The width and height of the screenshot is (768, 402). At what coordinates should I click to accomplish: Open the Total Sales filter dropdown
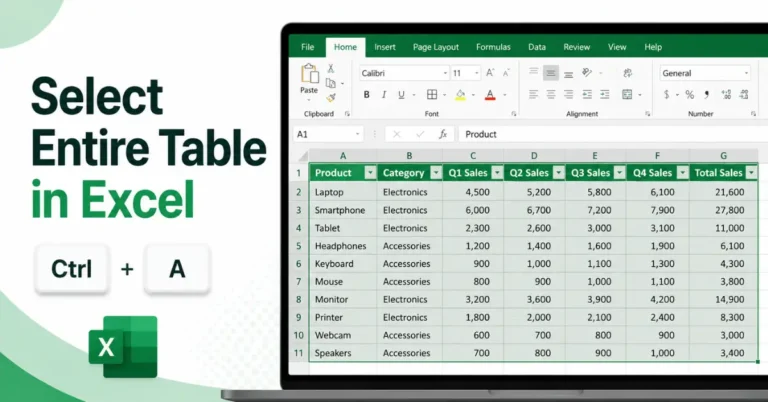[x=751, y=173]
